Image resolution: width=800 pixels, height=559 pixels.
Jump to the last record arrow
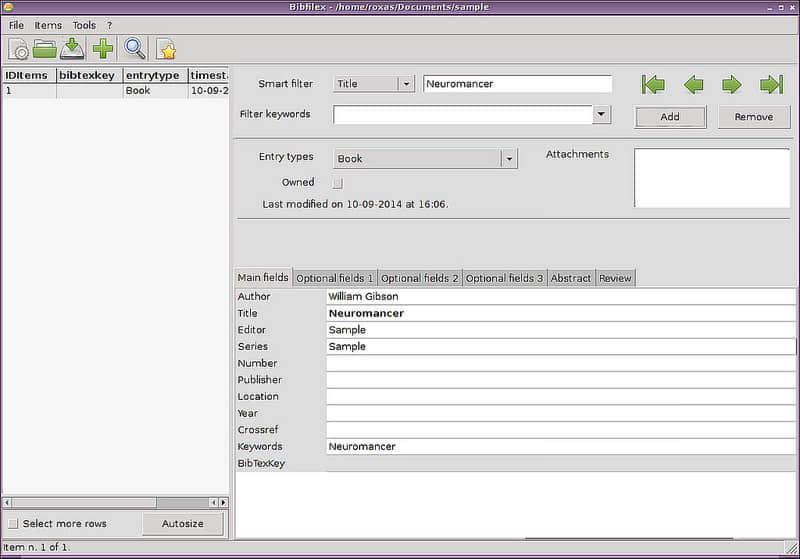tap(770, 84)
